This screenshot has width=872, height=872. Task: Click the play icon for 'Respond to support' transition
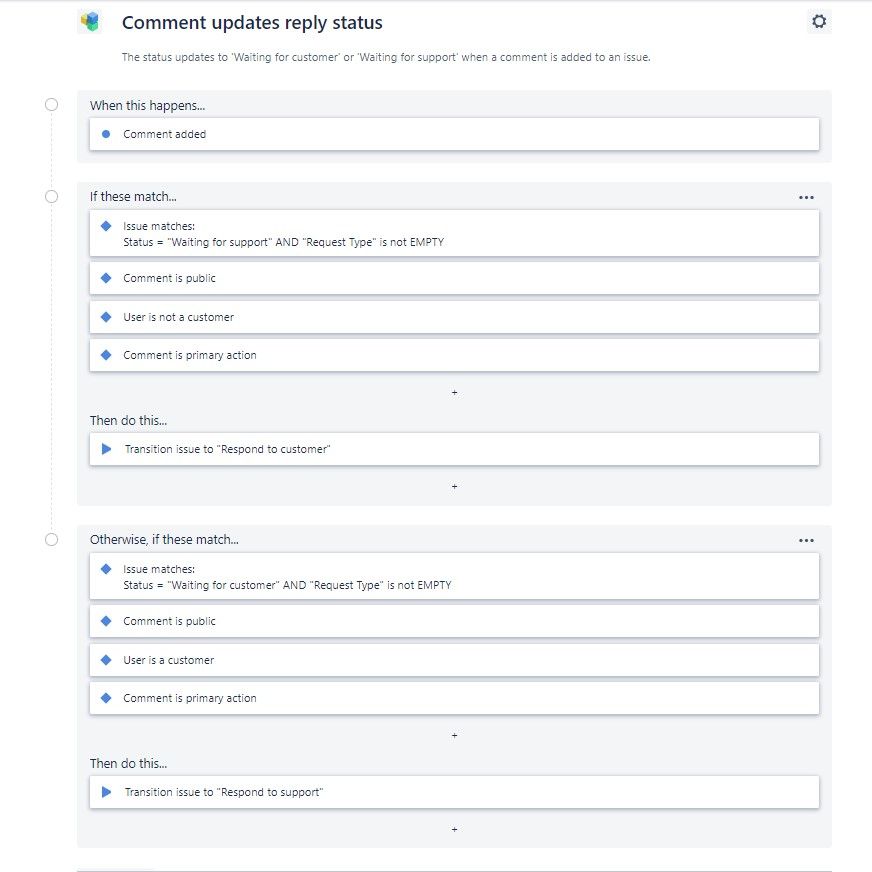(x=107, y=792)
